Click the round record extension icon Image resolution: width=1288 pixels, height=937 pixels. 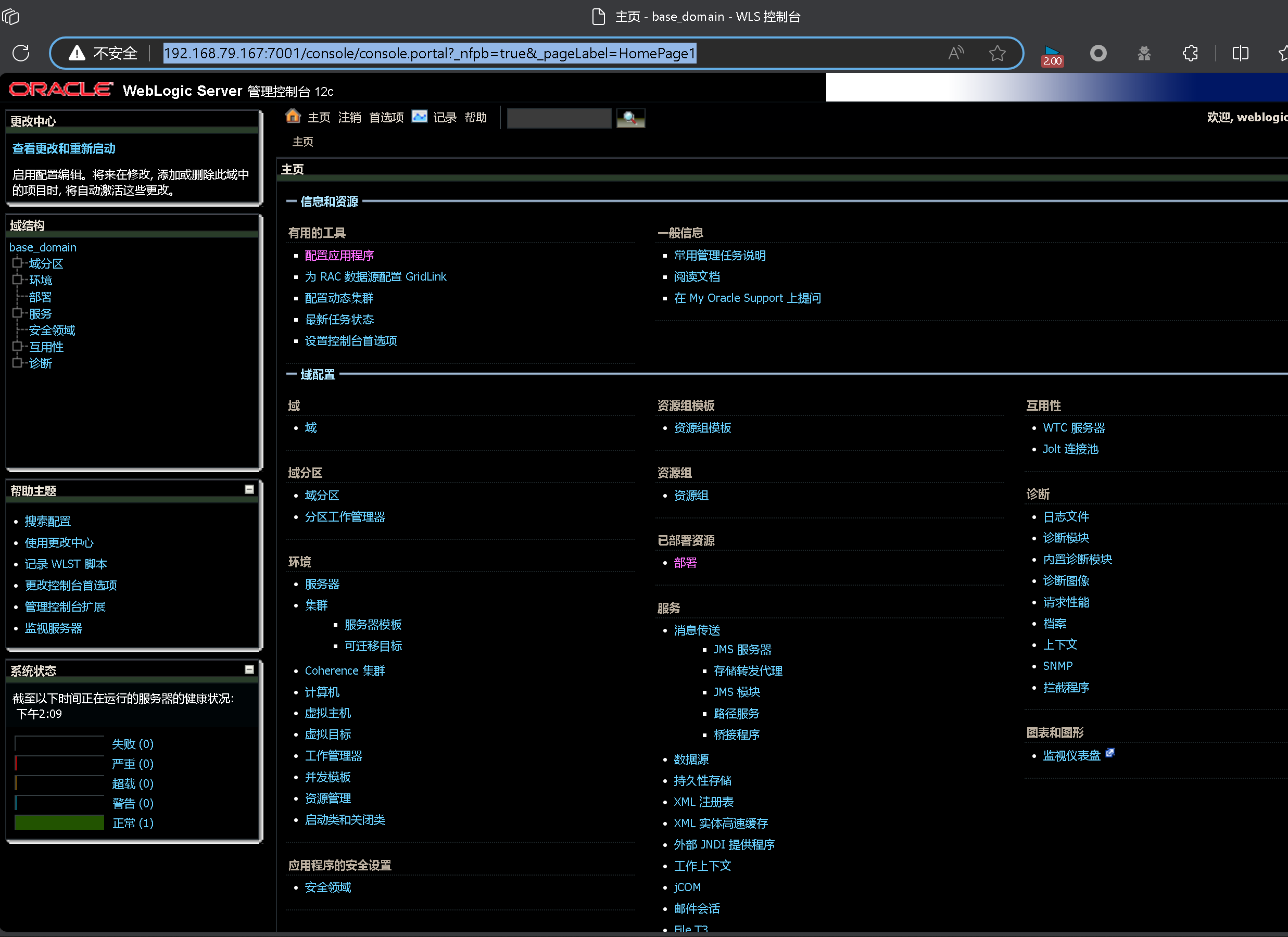[1098, 54]
